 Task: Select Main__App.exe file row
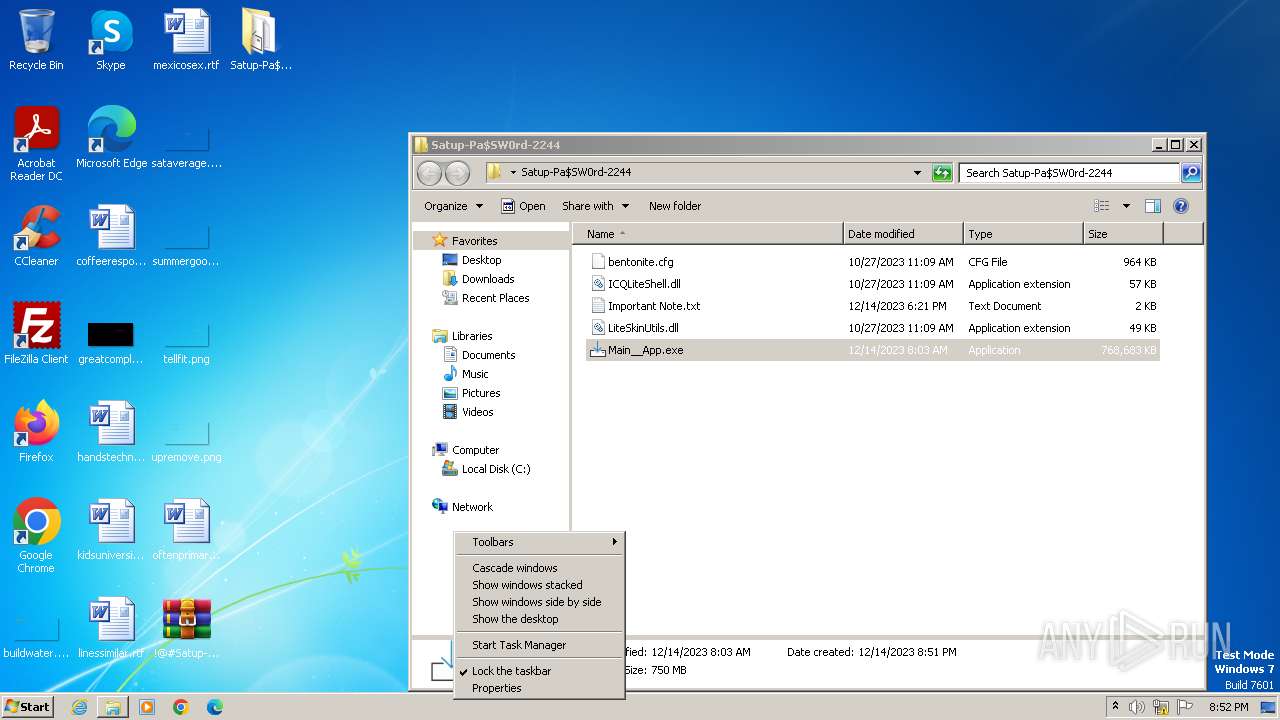[873, 350]
